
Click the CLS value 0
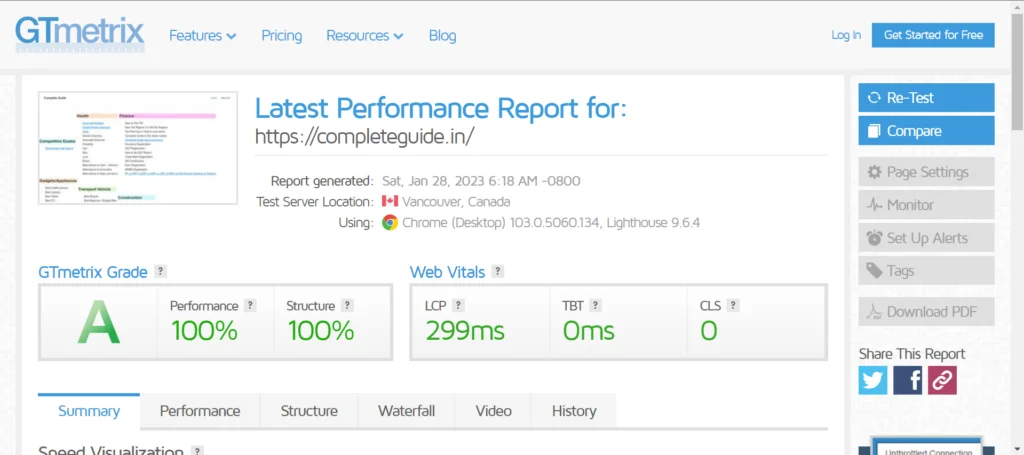coord(709,331)
